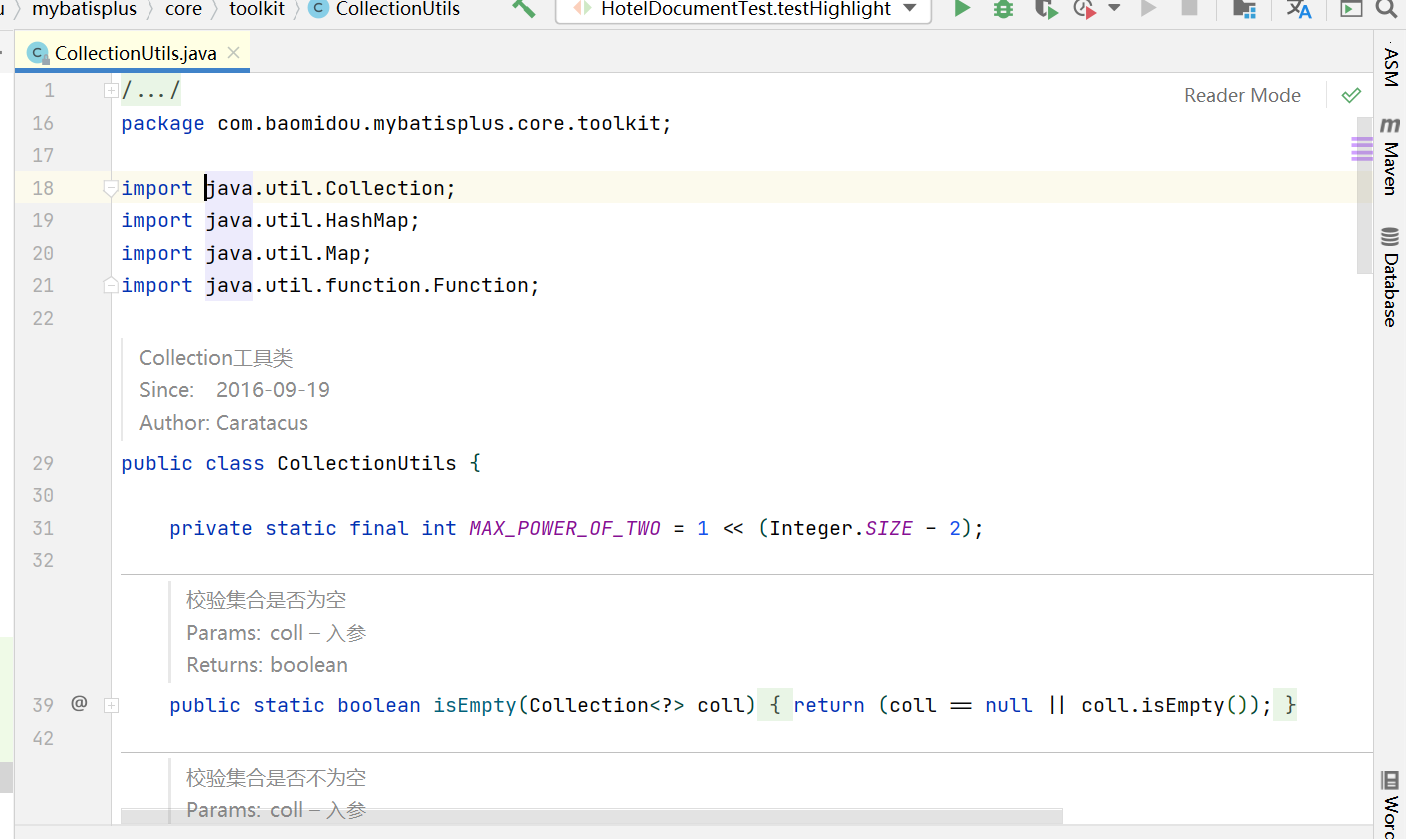Click import java.util.Map line

[x=247, y=253]
